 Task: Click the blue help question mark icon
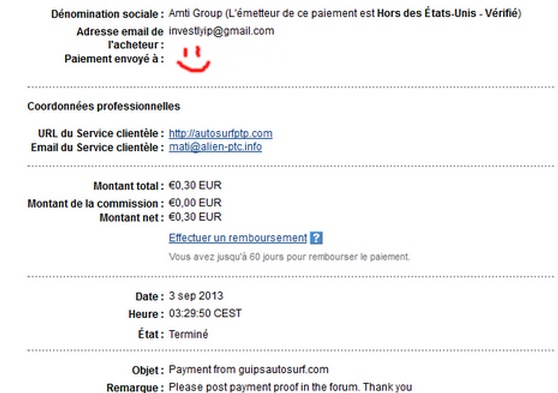coord(316,238)
